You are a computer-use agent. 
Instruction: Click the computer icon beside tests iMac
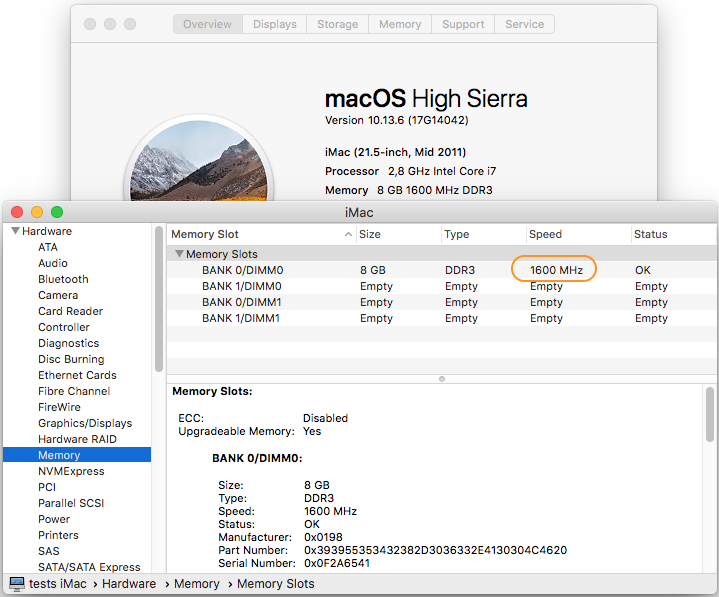click(17, 583)
